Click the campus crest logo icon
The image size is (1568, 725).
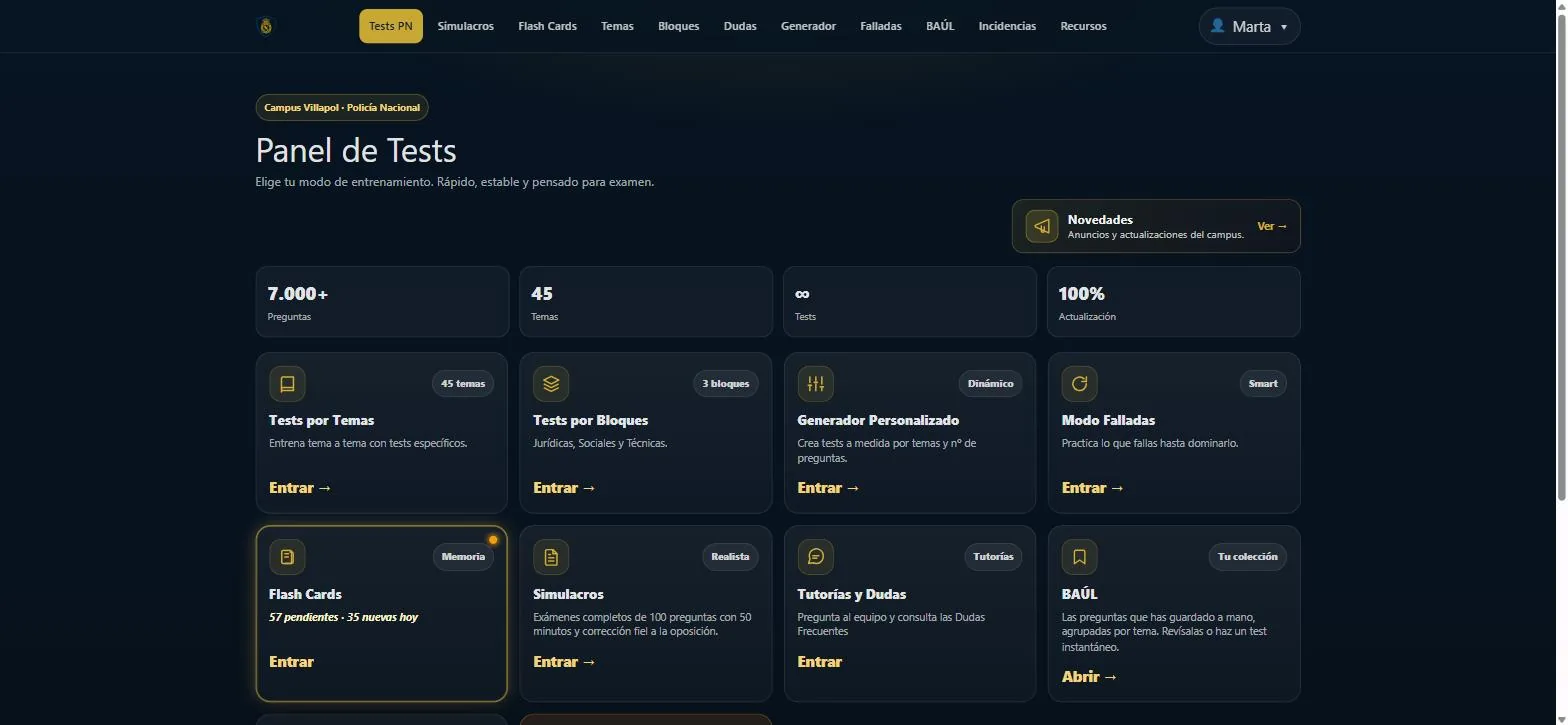pyautogui.click(x=266, y=26)
